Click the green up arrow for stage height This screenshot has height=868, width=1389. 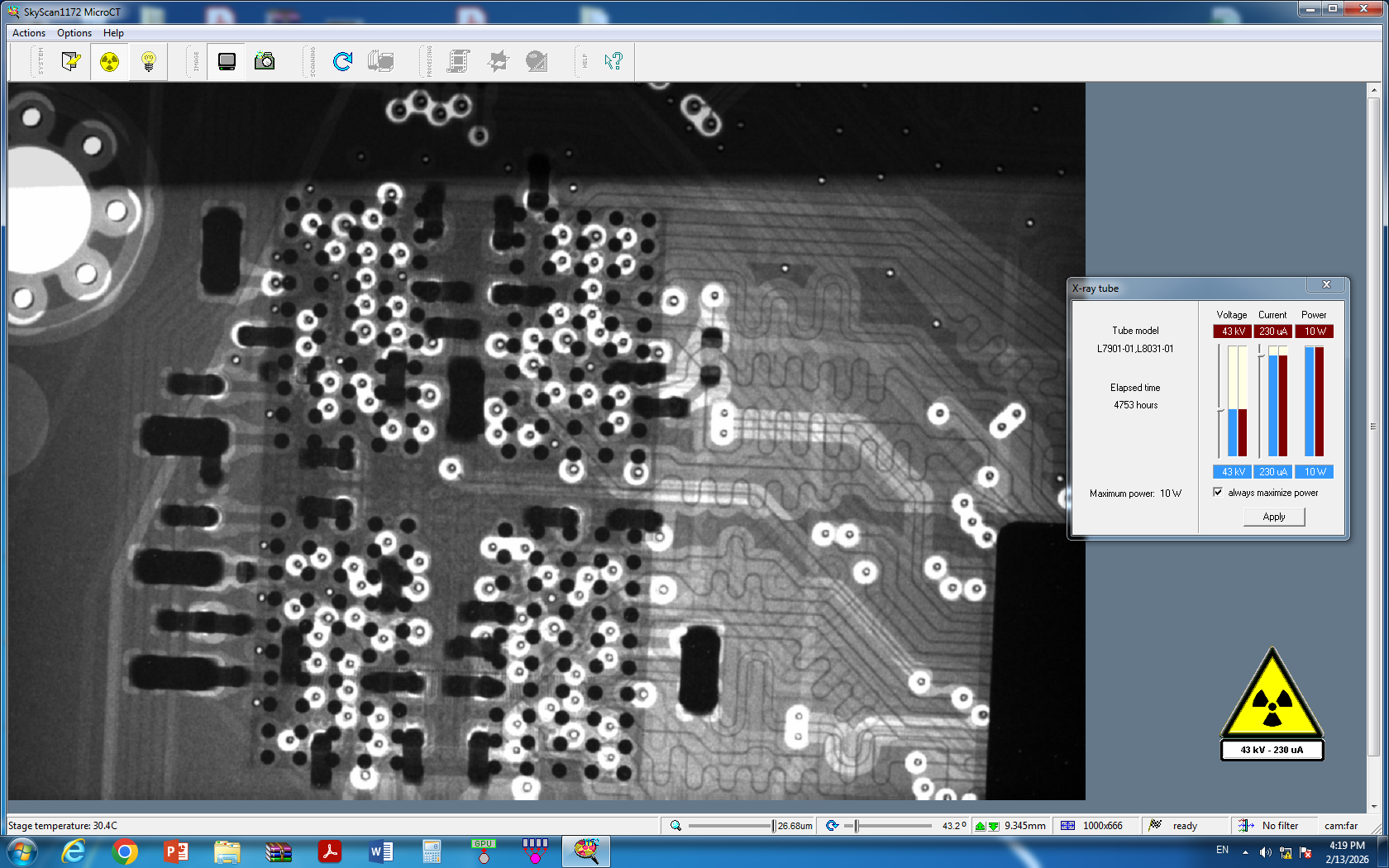(980, 826)
